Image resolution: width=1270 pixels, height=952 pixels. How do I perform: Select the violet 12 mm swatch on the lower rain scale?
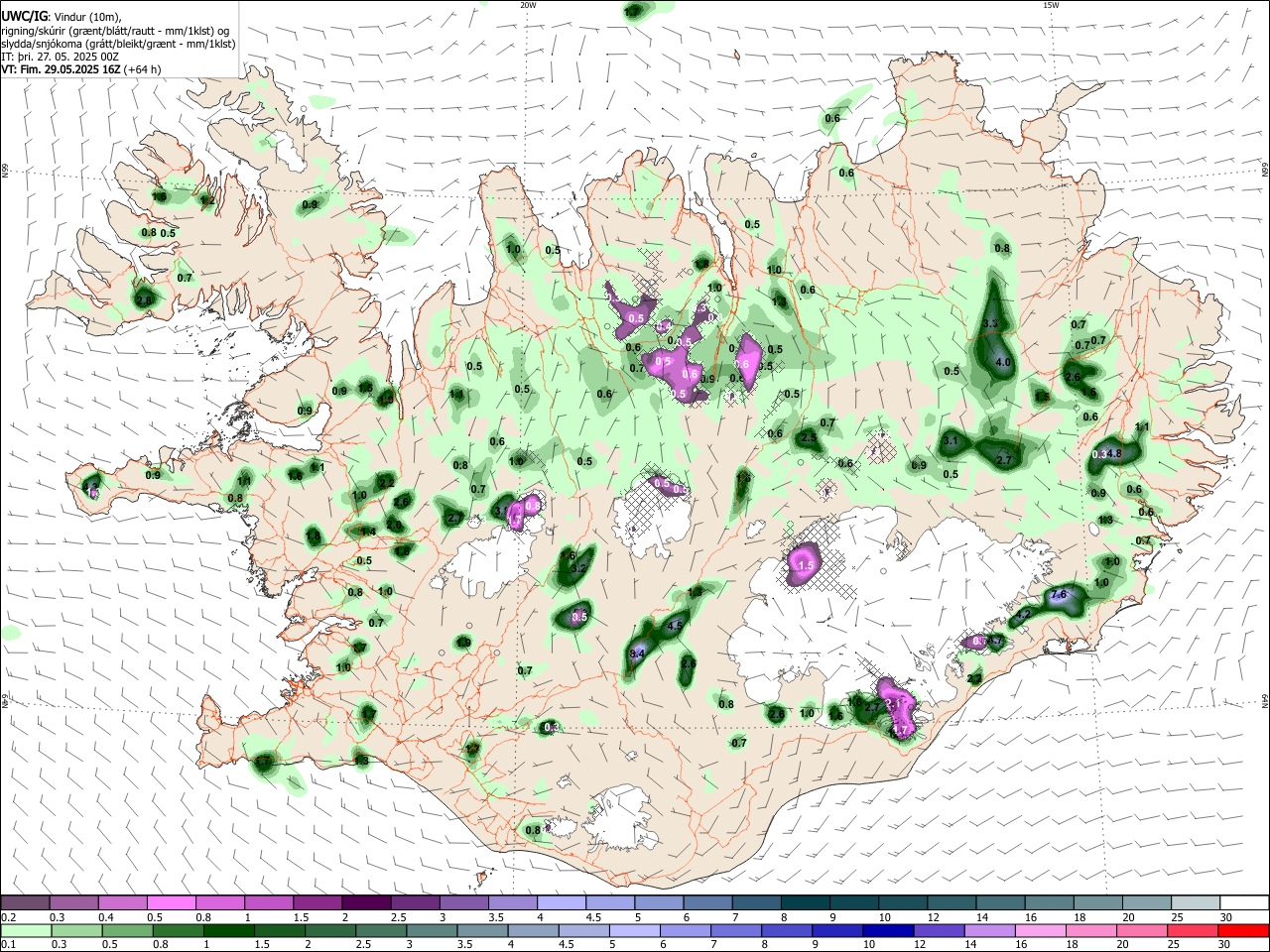(x=938, y=931)
